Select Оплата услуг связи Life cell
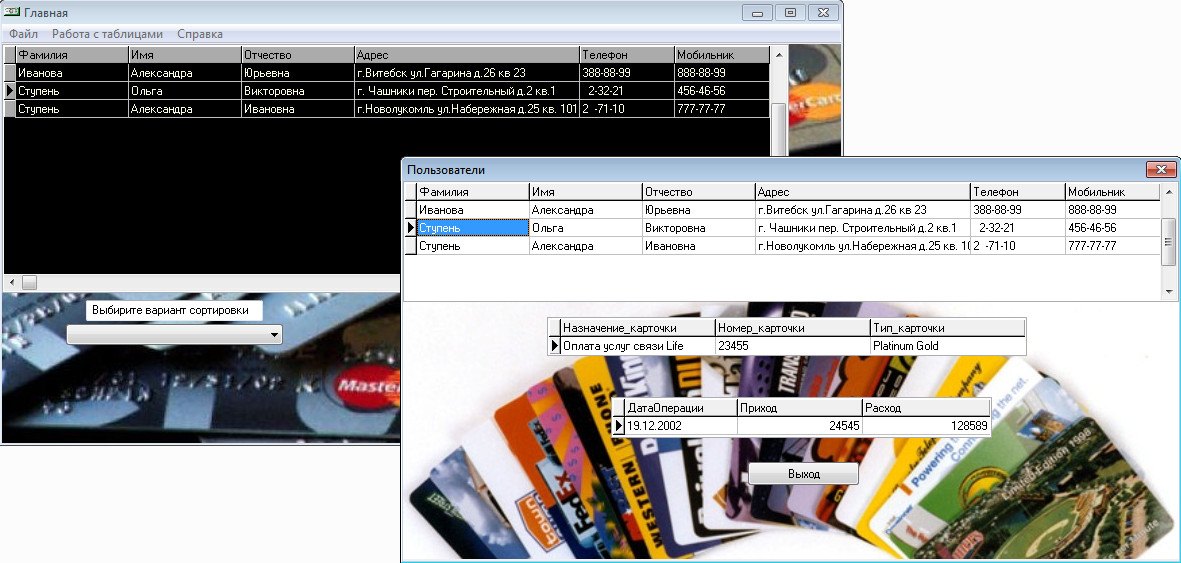Image resolution: width=1181 pixels, height=563 pixels. pyautogui.click(x=638, y=346)
